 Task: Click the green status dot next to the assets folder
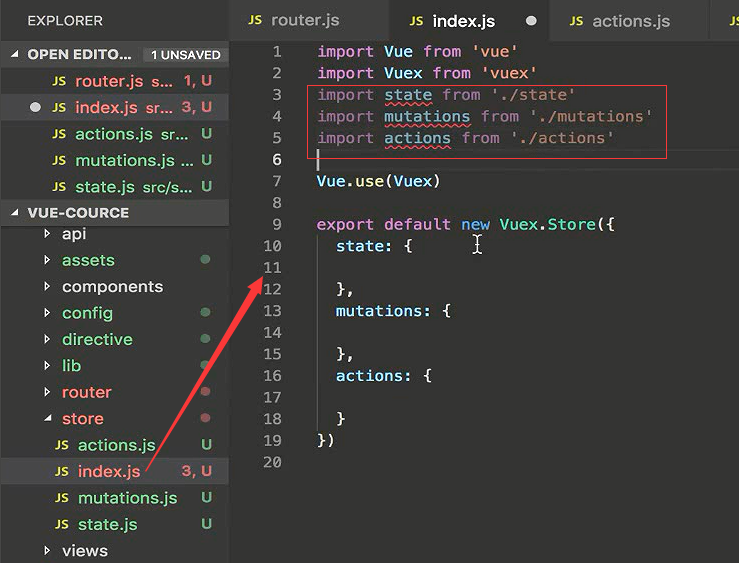tap(205, 260)
